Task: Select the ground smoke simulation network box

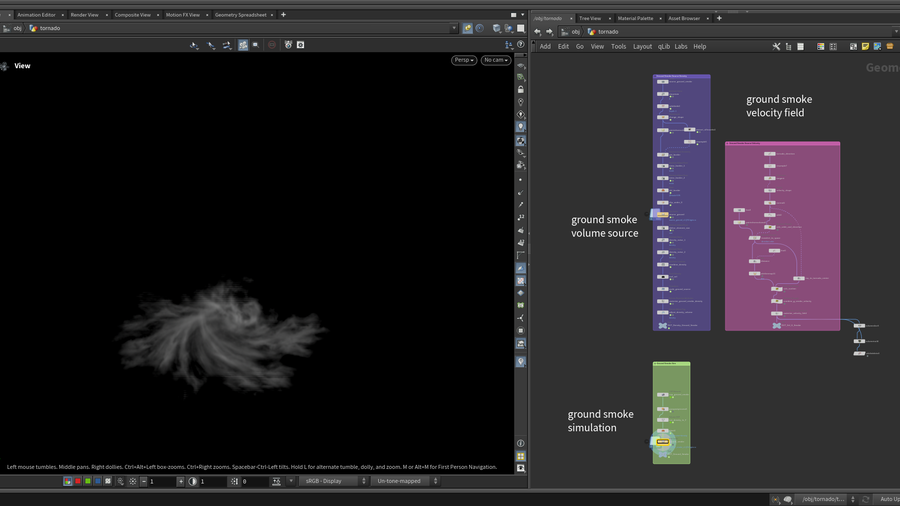Action: click(x=671, y=365)
